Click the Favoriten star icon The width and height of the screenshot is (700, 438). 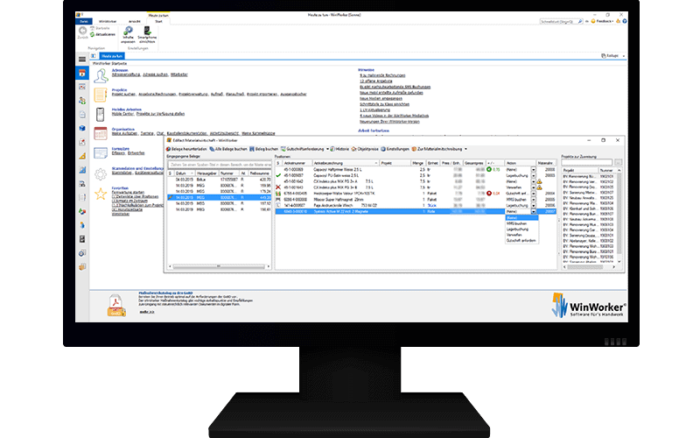click(x=100, y=194)
